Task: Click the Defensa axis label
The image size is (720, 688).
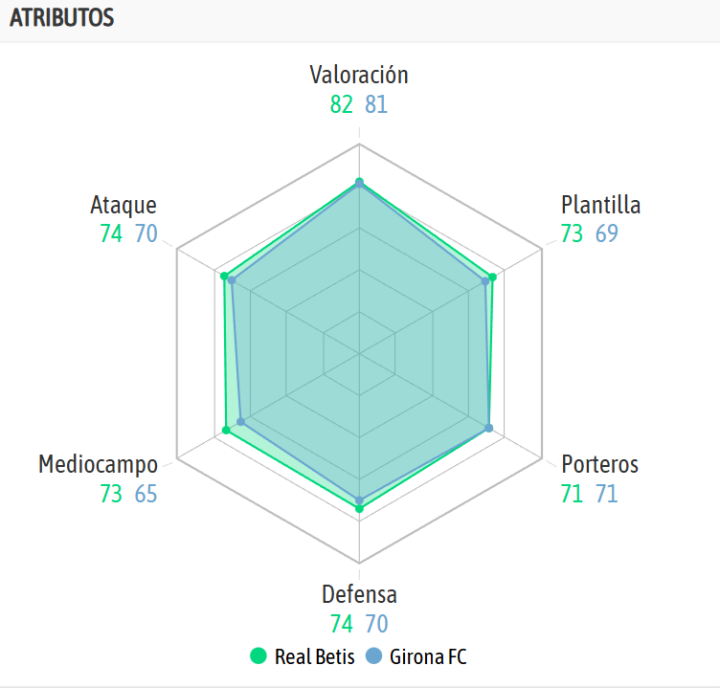Action: point(359,594)
